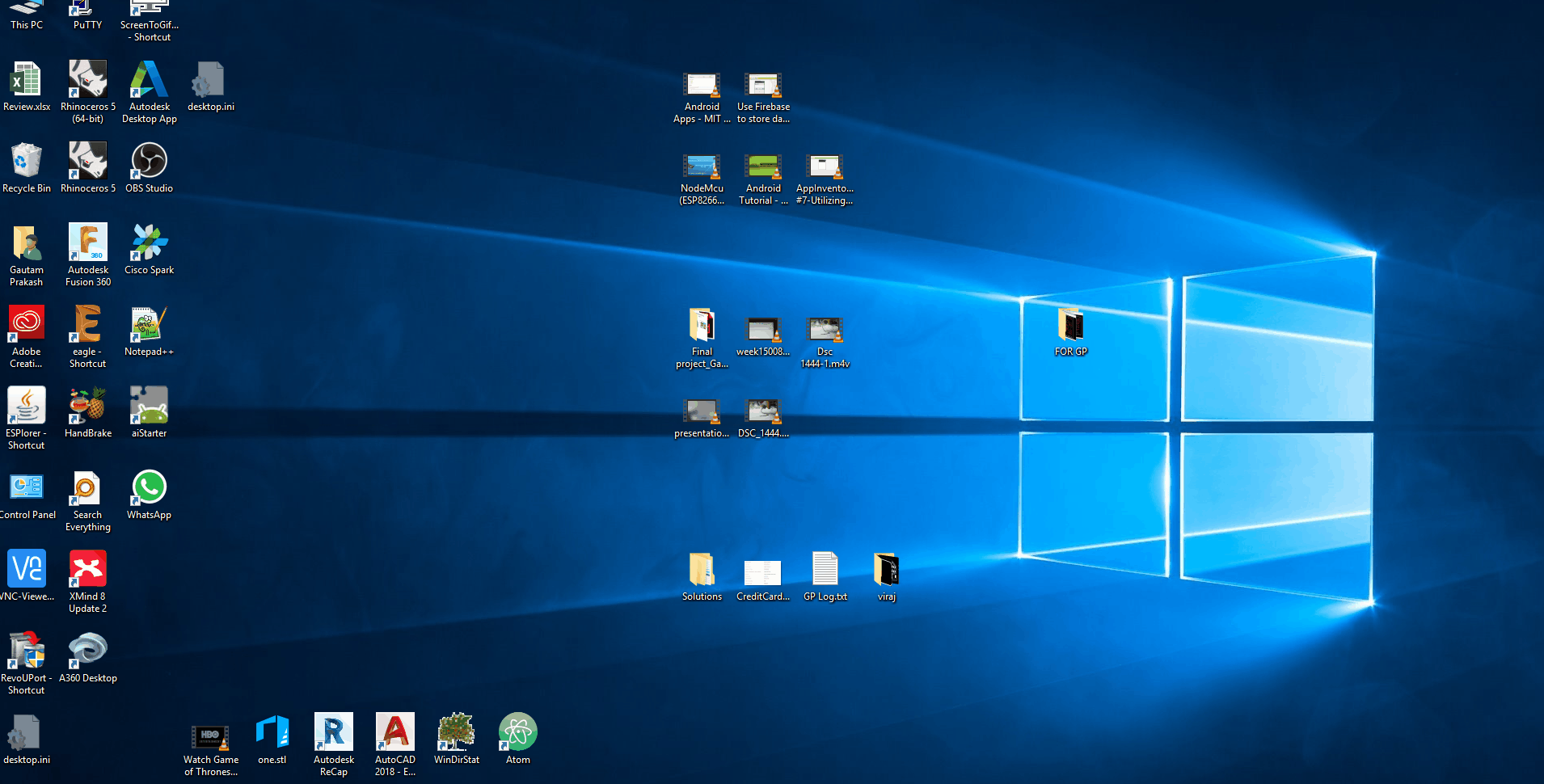Select the week15008 video file
This screenshot has width=1544, height=784.
(764, 336)
